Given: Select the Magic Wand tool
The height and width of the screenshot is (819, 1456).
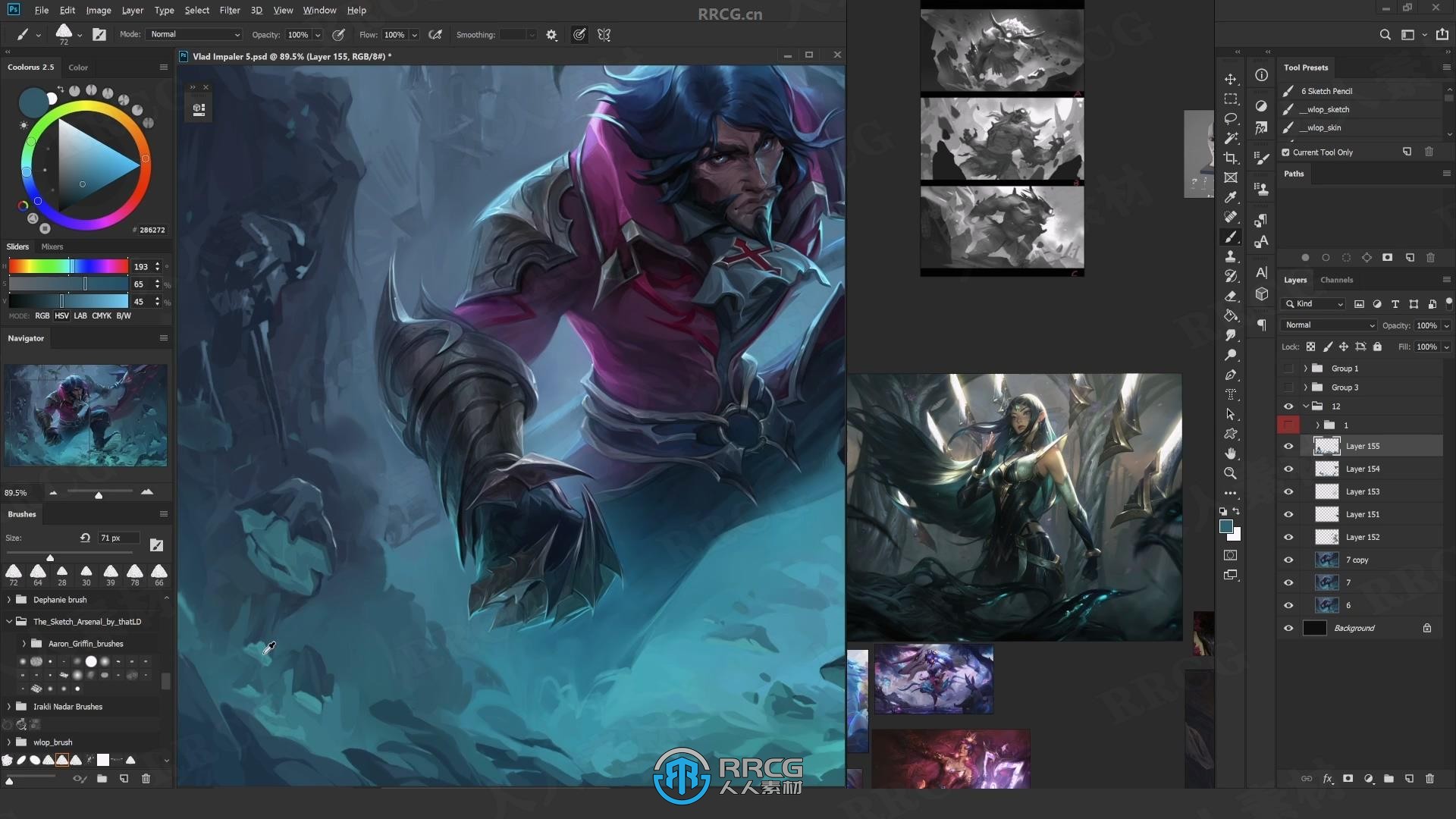Looking at the screenshot, I should (x=1231, y=139).
